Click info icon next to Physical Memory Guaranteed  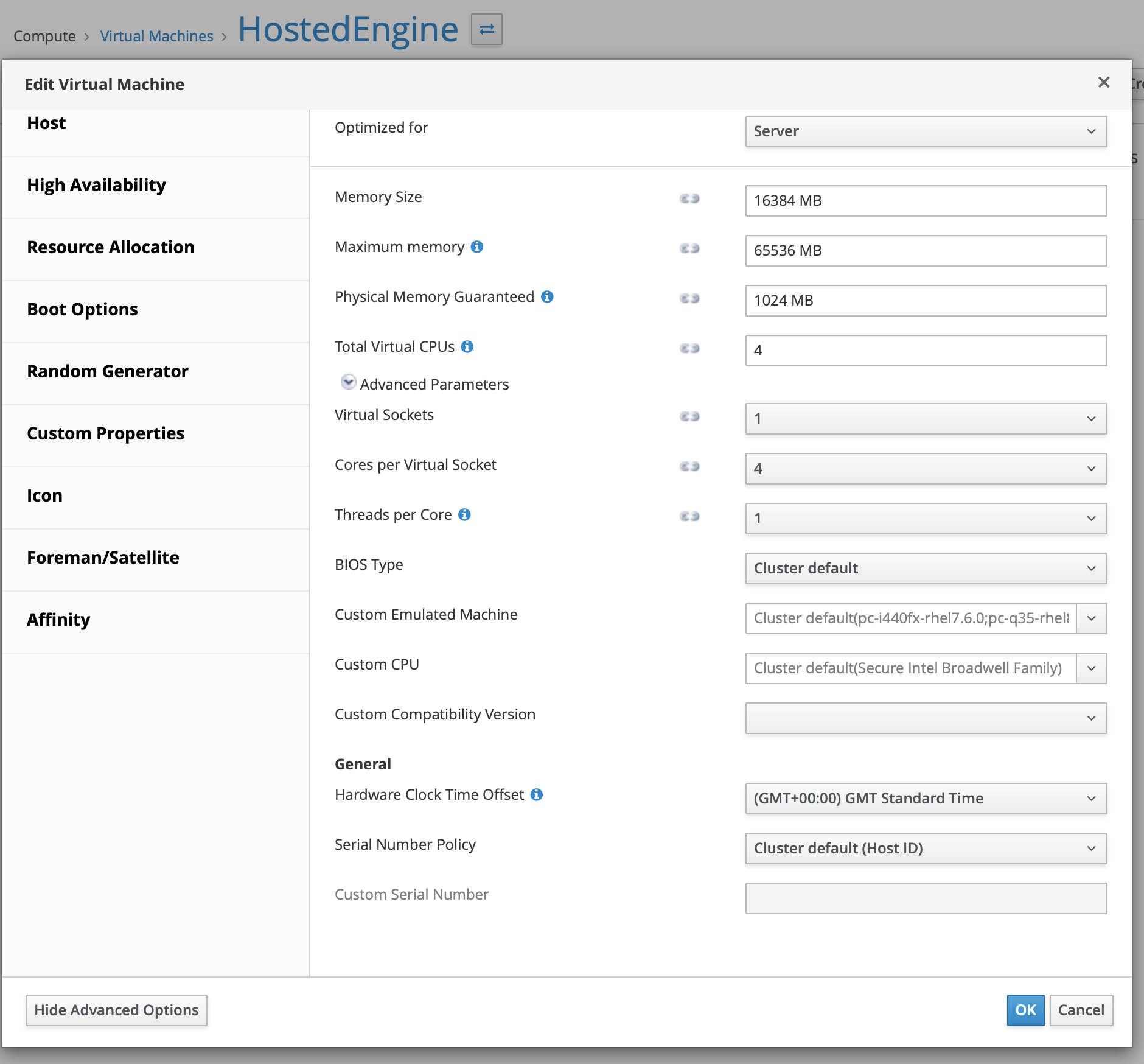coord(547,296)
